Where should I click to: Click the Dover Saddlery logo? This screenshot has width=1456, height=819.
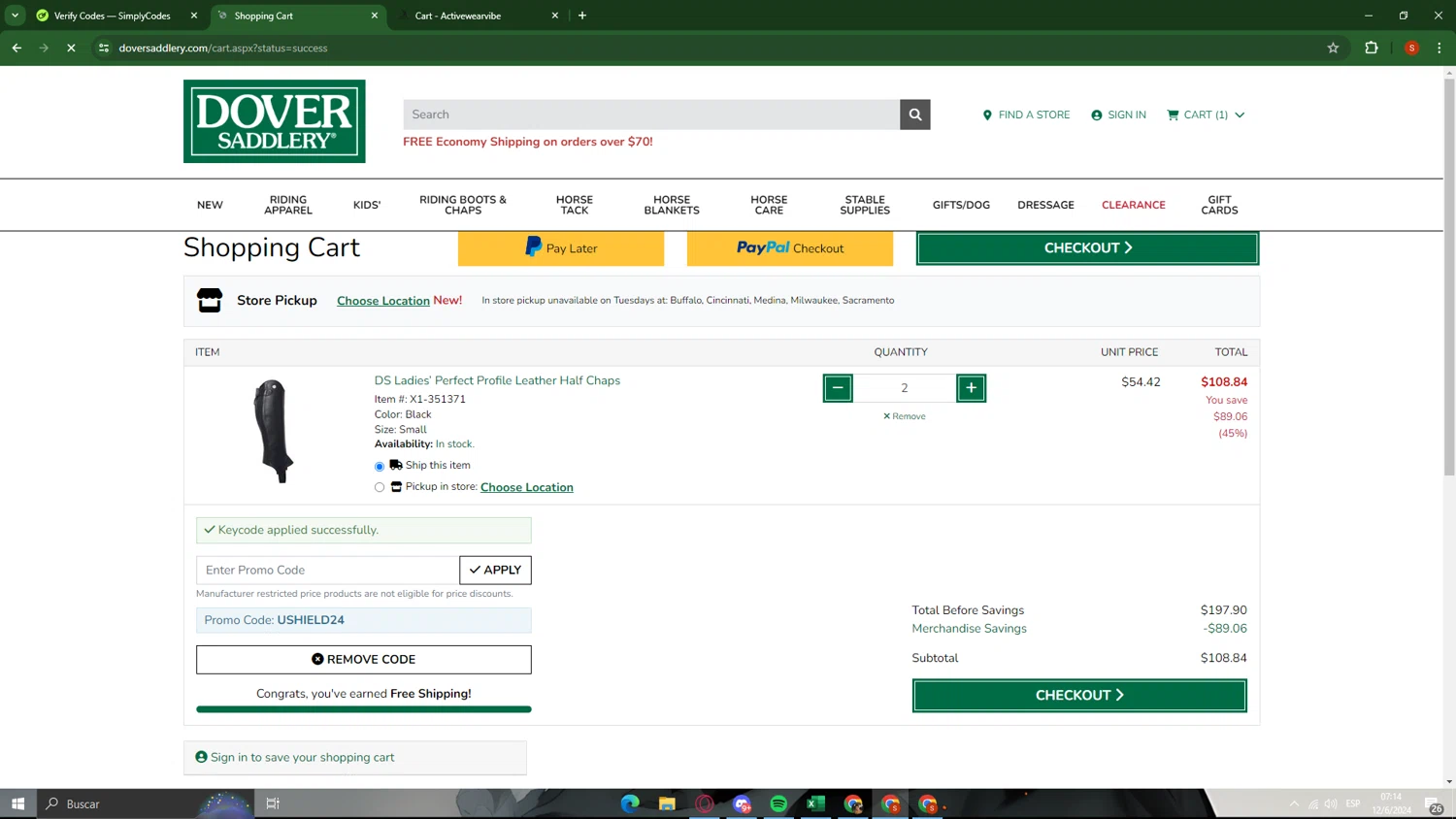275,121
